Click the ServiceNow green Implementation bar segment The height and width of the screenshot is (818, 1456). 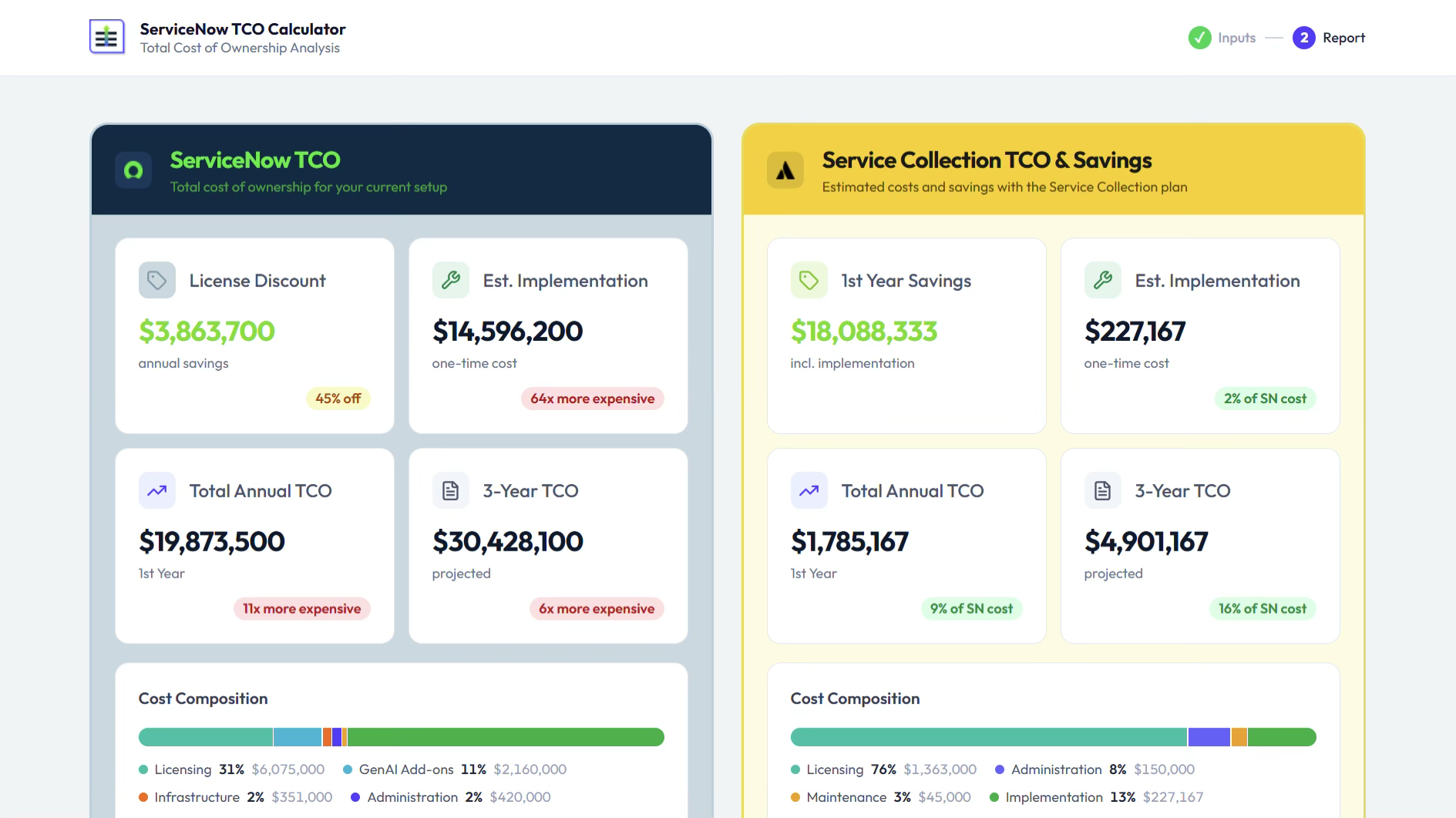pyautogui.click(x=506, y=737)
